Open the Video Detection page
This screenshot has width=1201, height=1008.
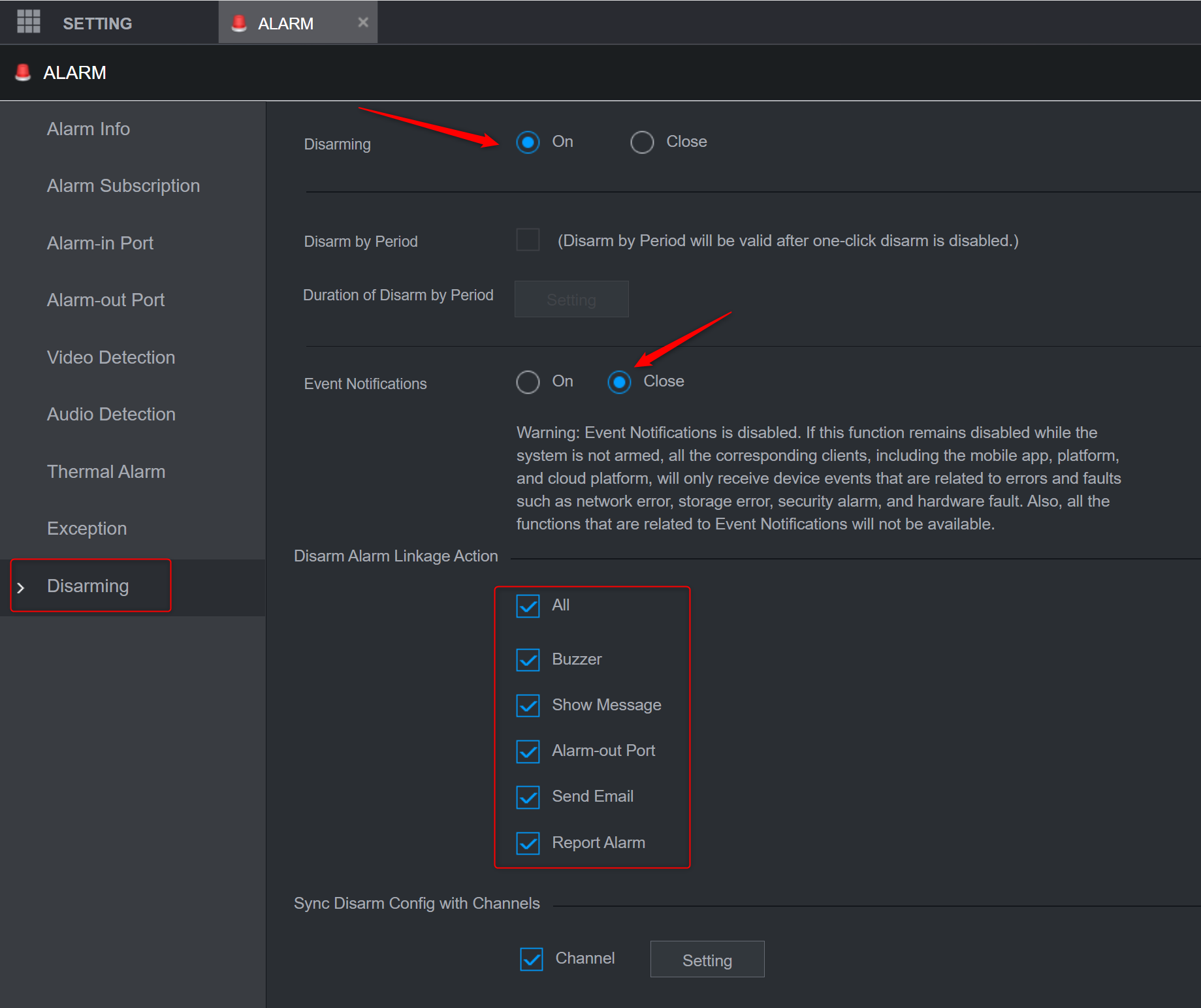point(110,357)
